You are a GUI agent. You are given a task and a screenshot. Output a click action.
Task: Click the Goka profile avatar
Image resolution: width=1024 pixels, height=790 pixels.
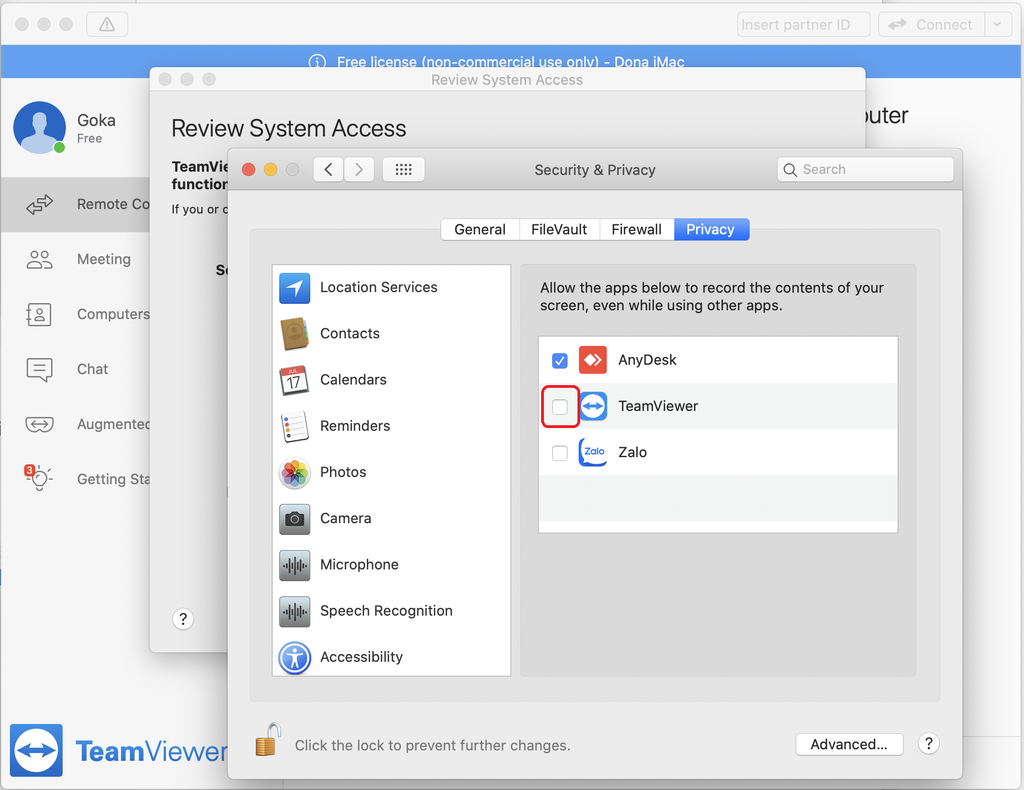click(x=40, y=127)
